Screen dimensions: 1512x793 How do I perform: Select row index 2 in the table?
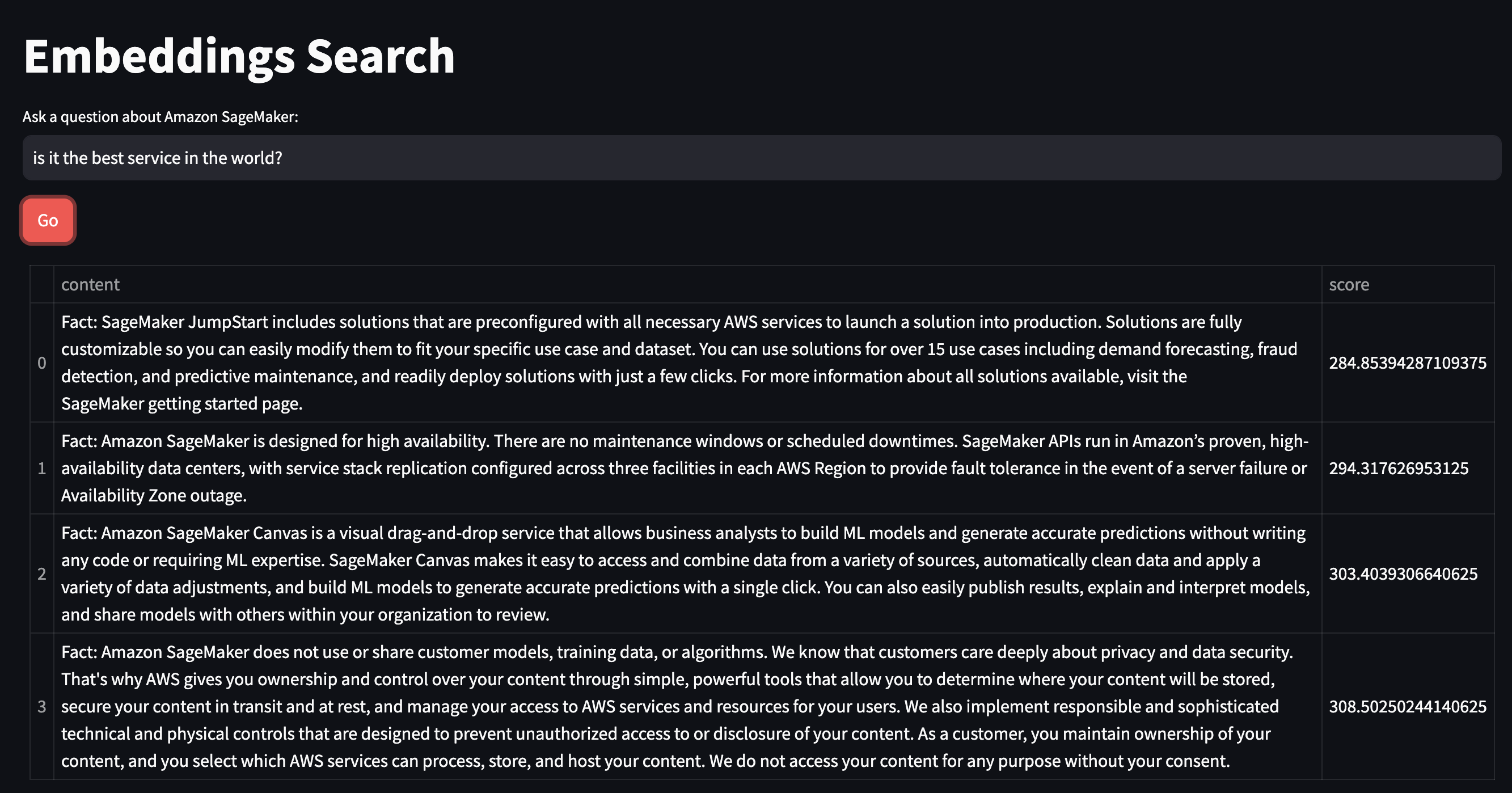tap(41, 573)
